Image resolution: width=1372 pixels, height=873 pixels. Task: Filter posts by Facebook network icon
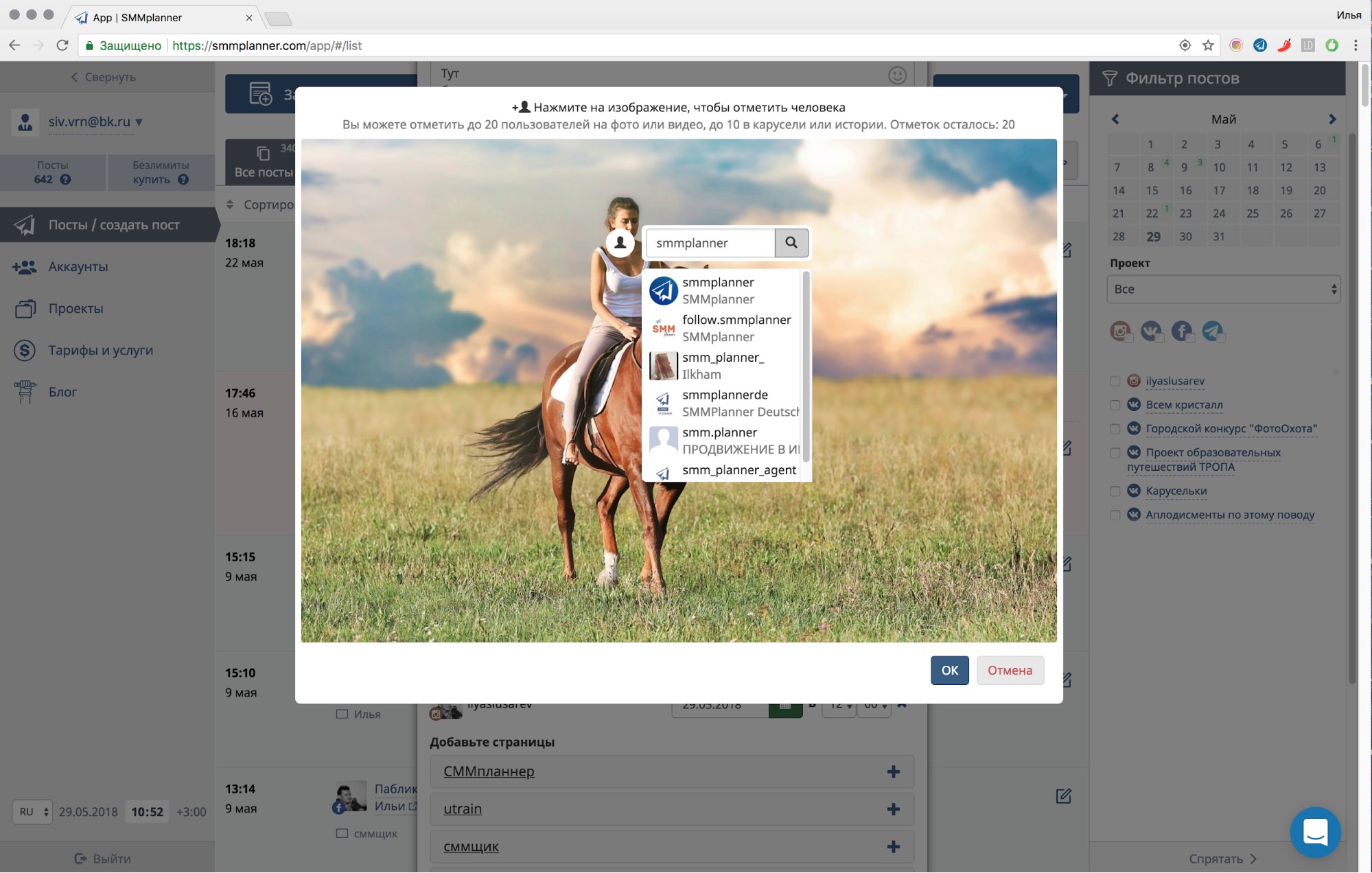click(x=1182, y=331)
